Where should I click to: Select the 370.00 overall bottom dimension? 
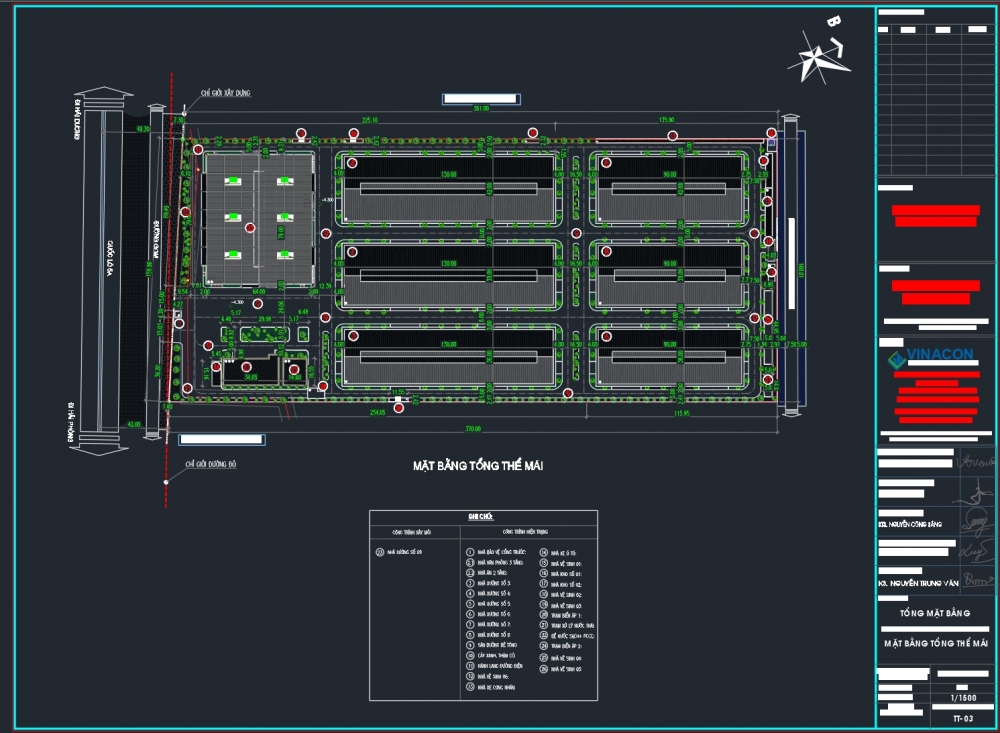click(473, 429)
